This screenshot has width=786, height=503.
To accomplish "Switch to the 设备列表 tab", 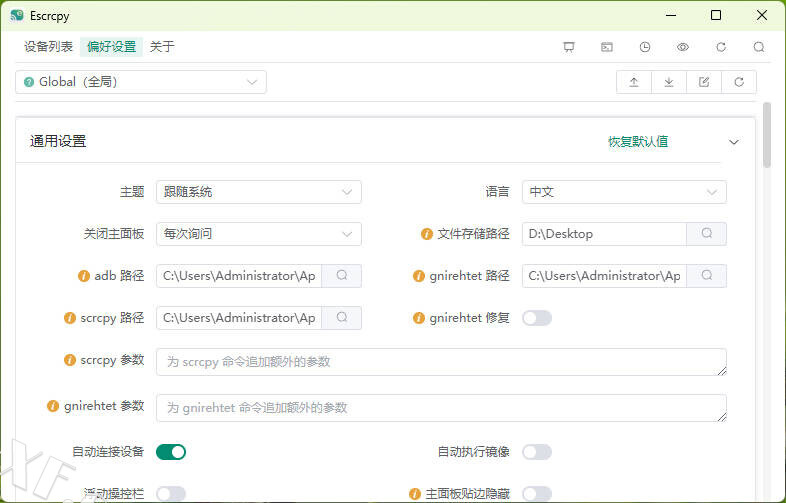I will [48, 47].
